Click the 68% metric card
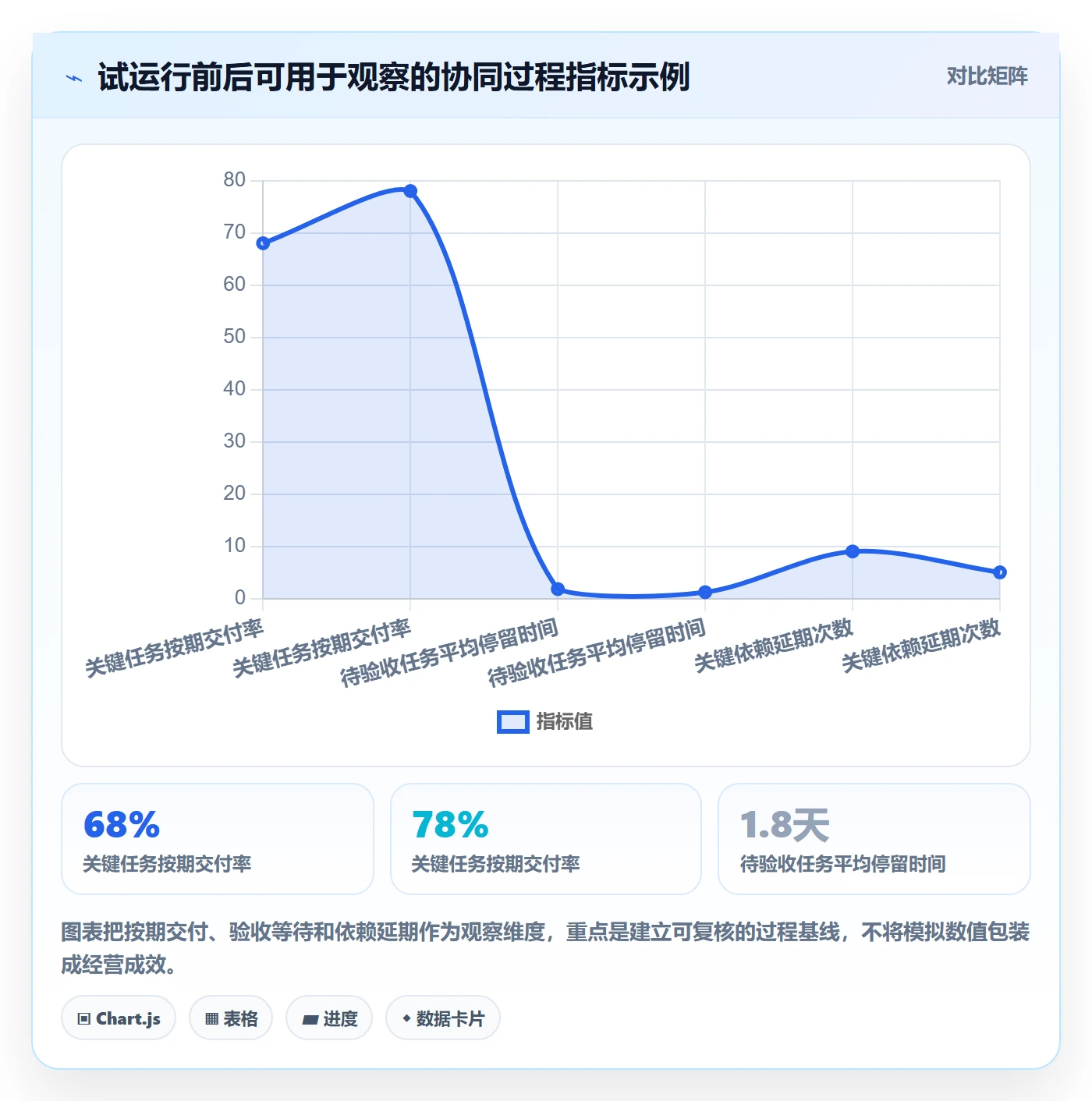This screenshot has width=1092, height=1101. click(218, 839)
